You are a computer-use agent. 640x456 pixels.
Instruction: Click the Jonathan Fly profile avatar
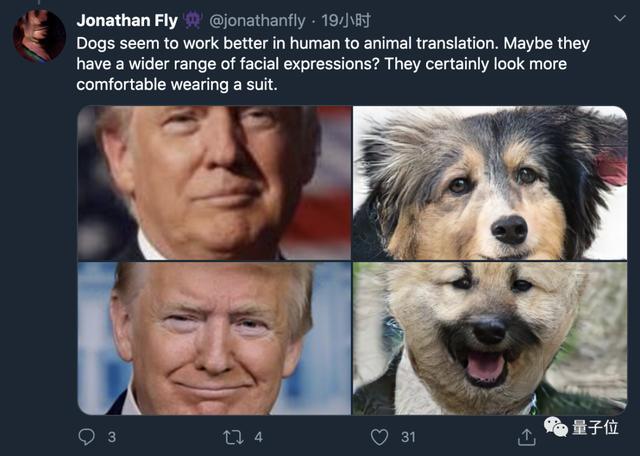39,37
